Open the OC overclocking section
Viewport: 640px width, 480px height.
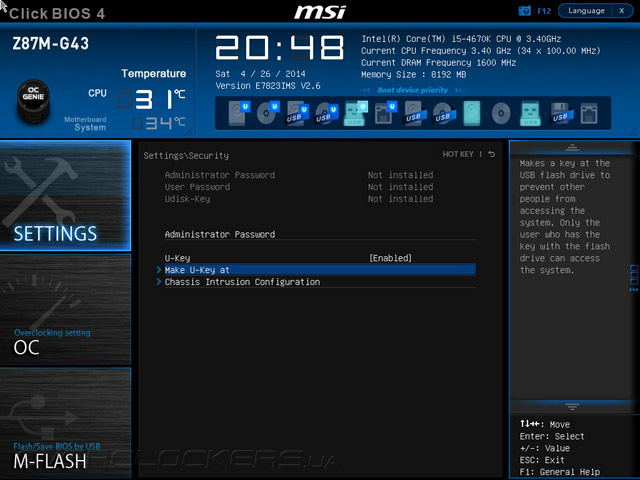coord(65,309)
